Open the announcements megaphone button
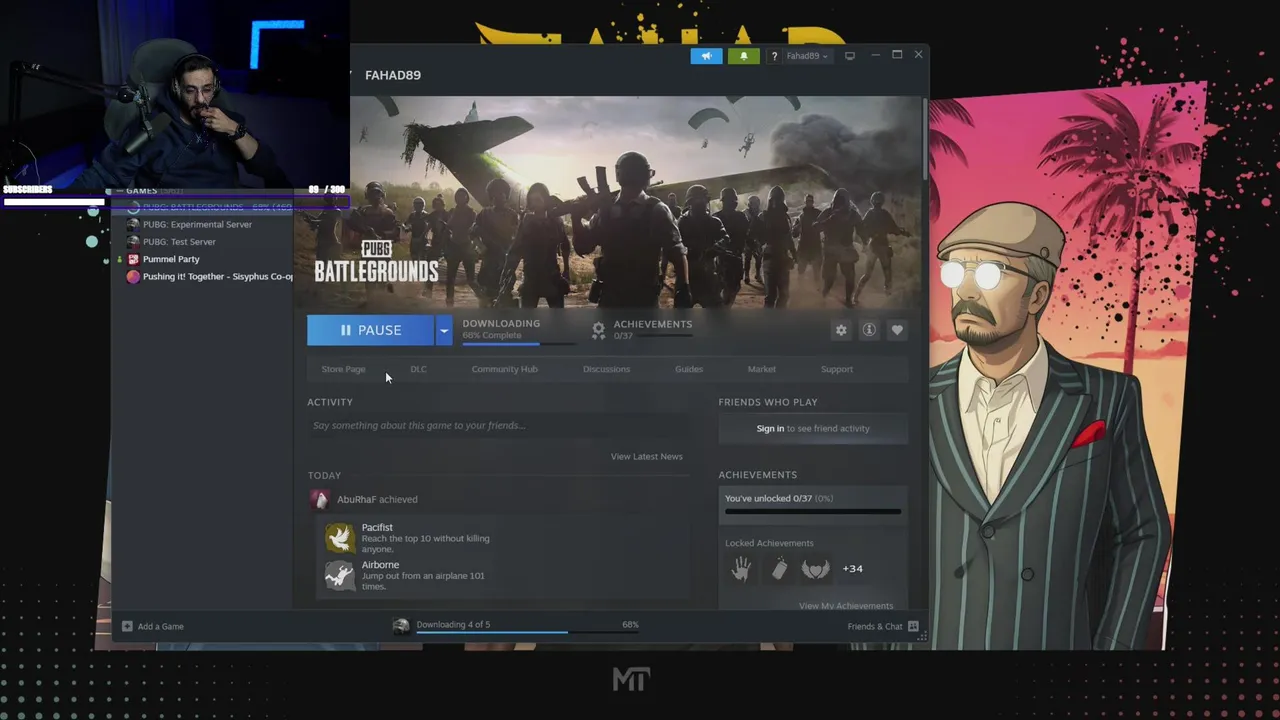This screenshot has width=1280, height=720. [x=706, y=56]
